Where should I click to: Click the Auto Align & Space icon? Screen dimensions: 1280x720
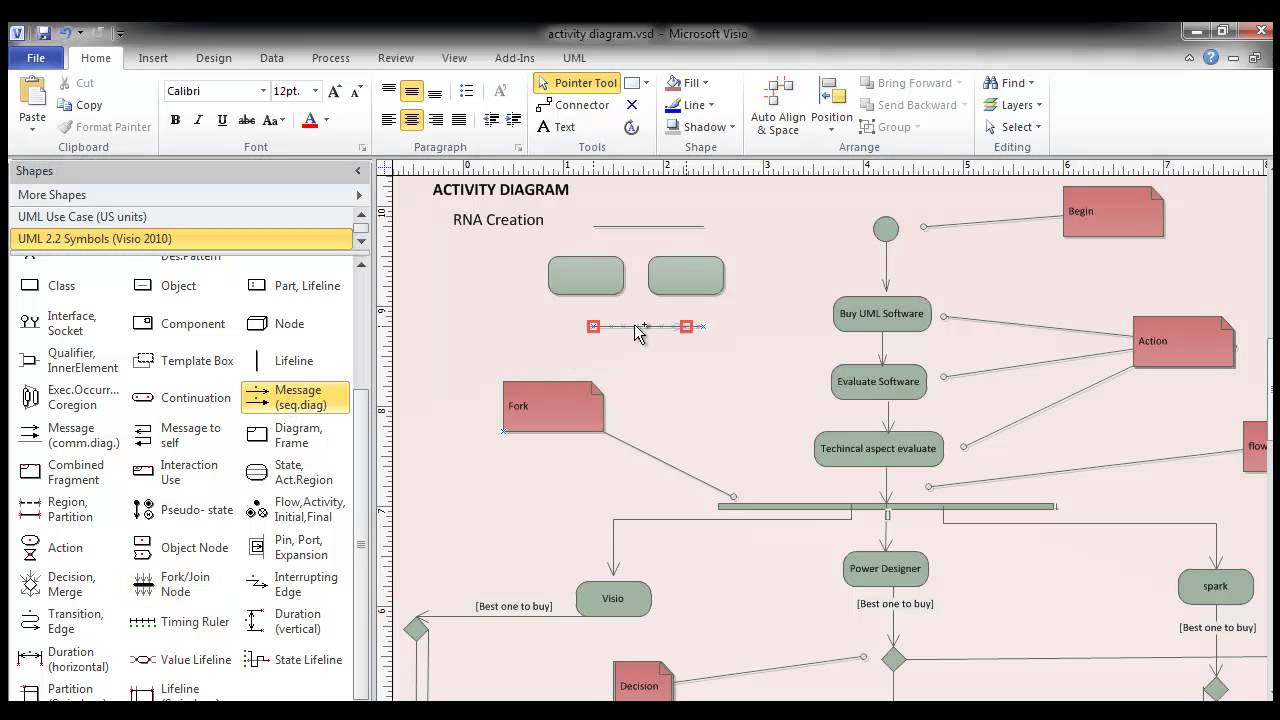click(x=778, y=106)
